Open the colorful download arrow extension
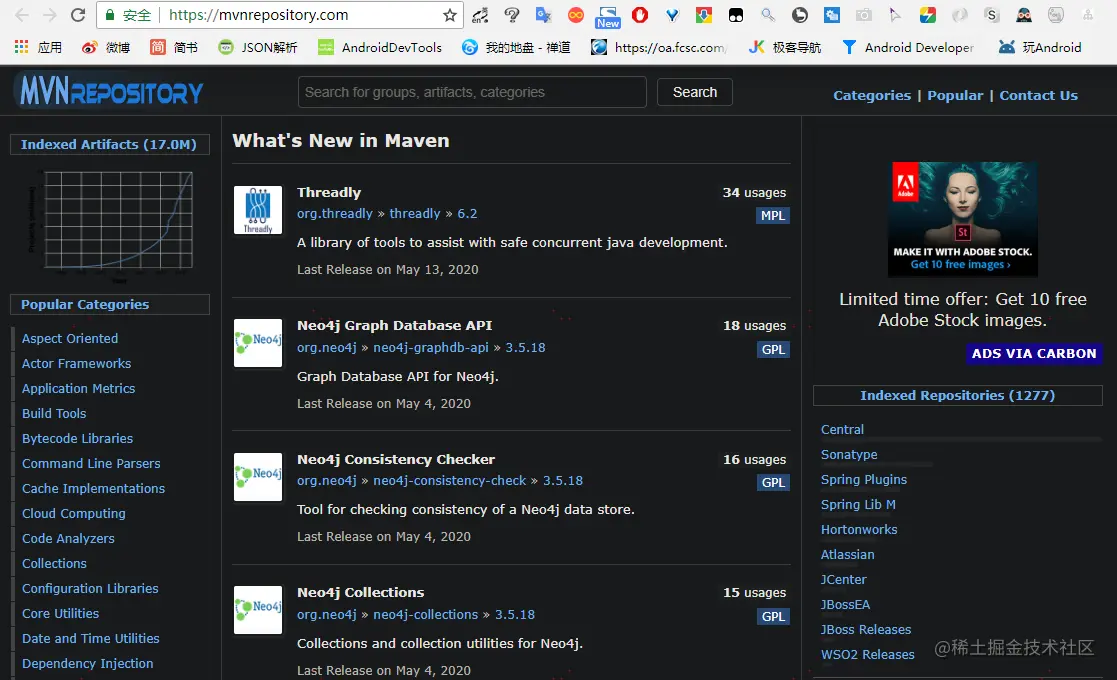Screen dimensions: 1117x680 click(x=704, y=15)
